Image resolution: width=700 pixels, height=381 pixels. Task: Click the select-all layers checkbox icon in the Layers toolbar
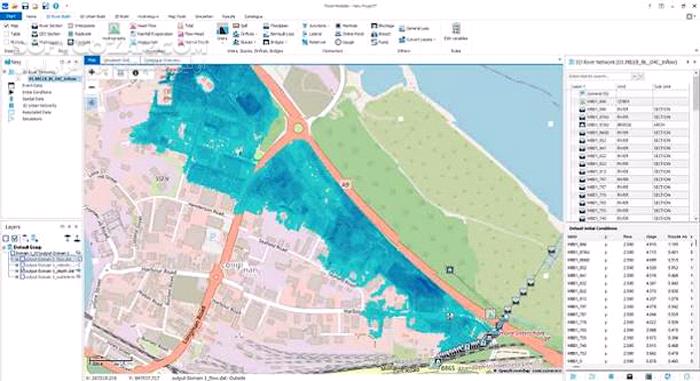pyautogui.click(x=15, y=238)
